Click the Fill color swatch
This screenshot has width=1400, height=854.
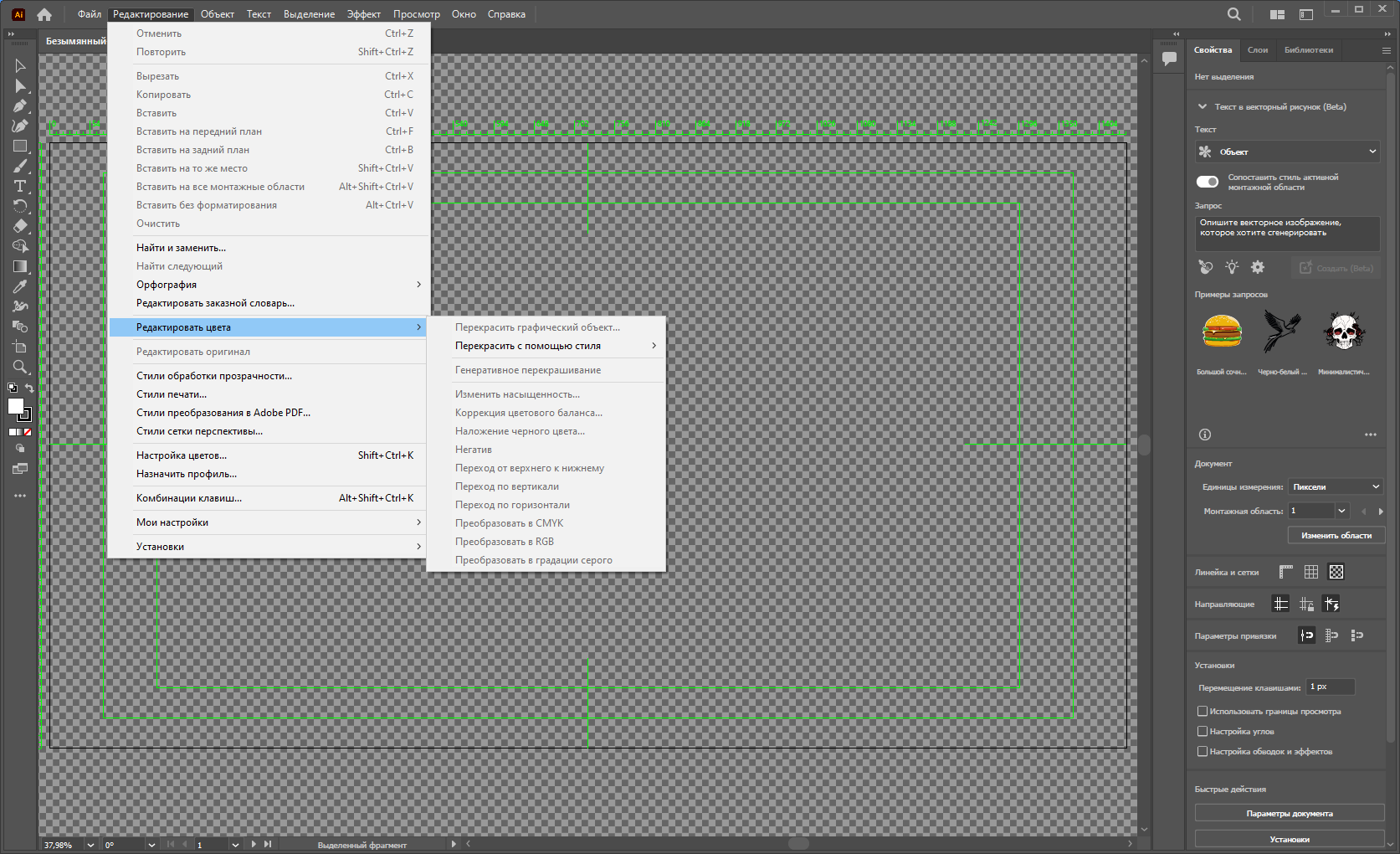15,405
